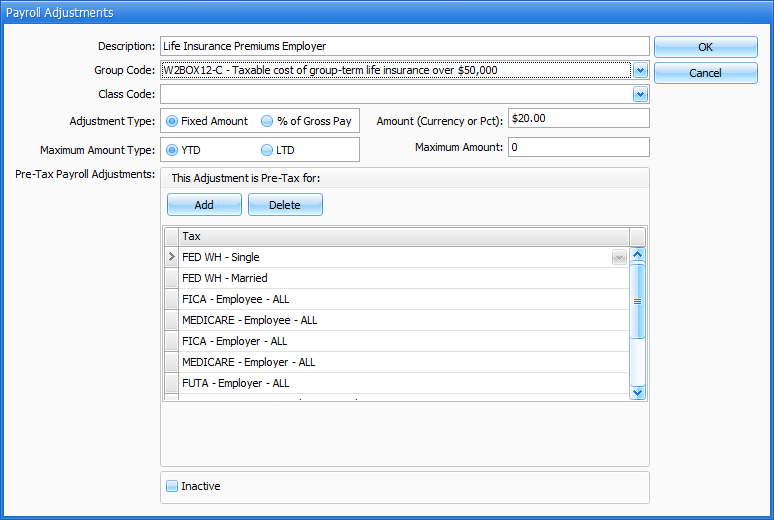Viewport: 774px width, 520px height.
Task: Click the Cancel button
Action: [705, 73]
